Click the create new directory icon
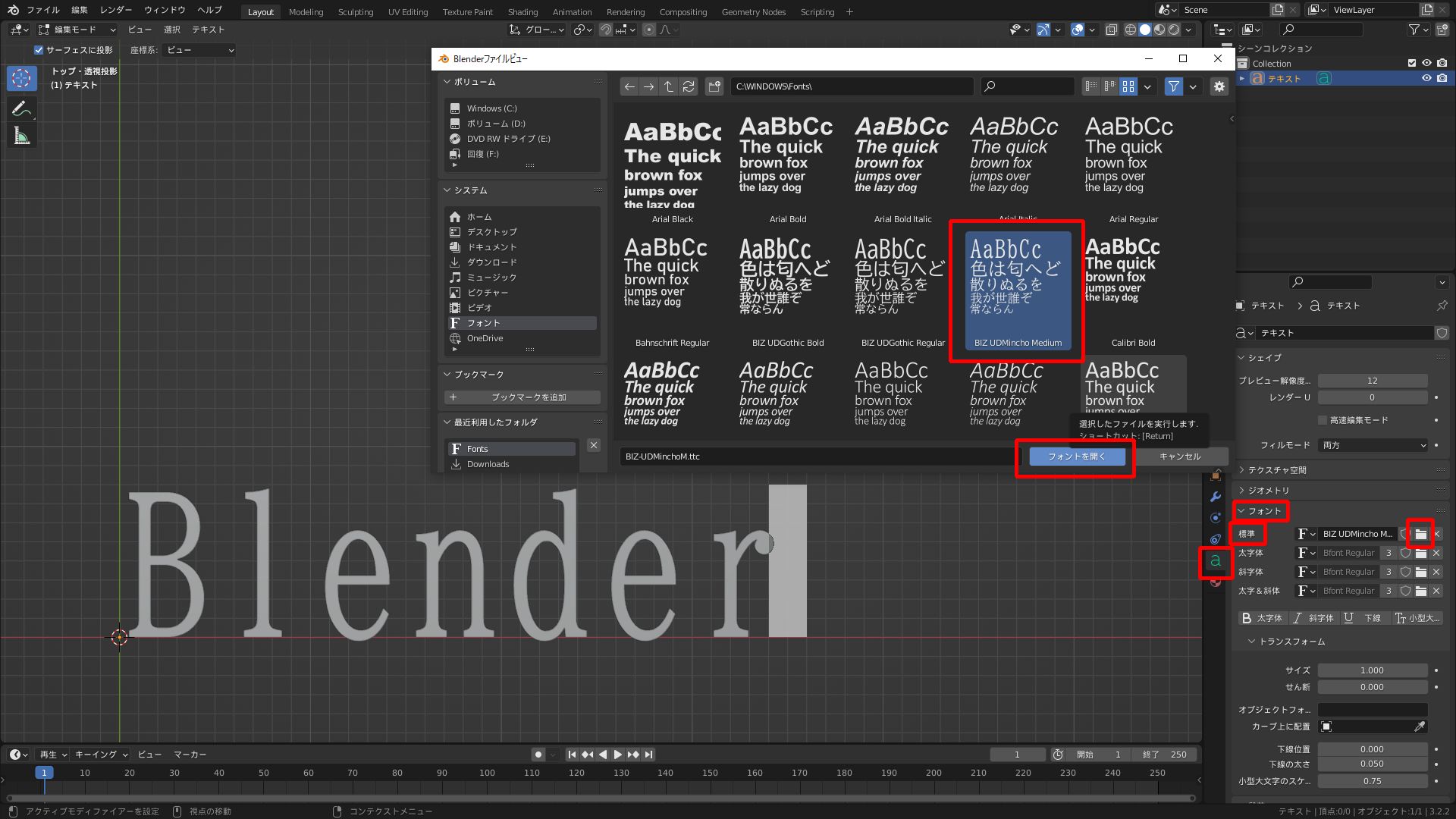Image resolution: width=1456 pixels, height=819 pixels. (x=714, y=86)
